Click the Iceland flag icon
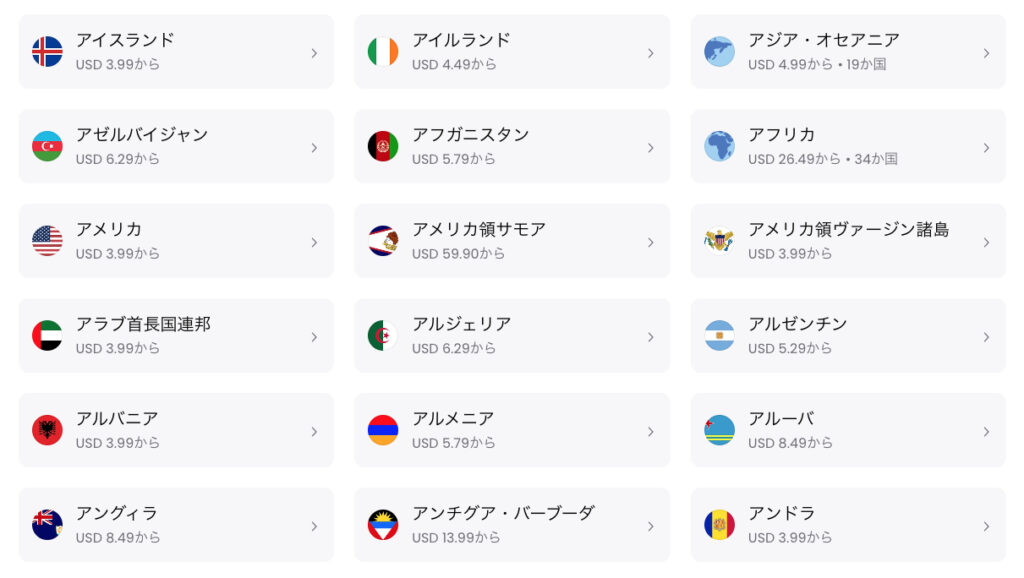Image resolution: width=1024 pixels, height=578 pixels. [x=47, y=52]
